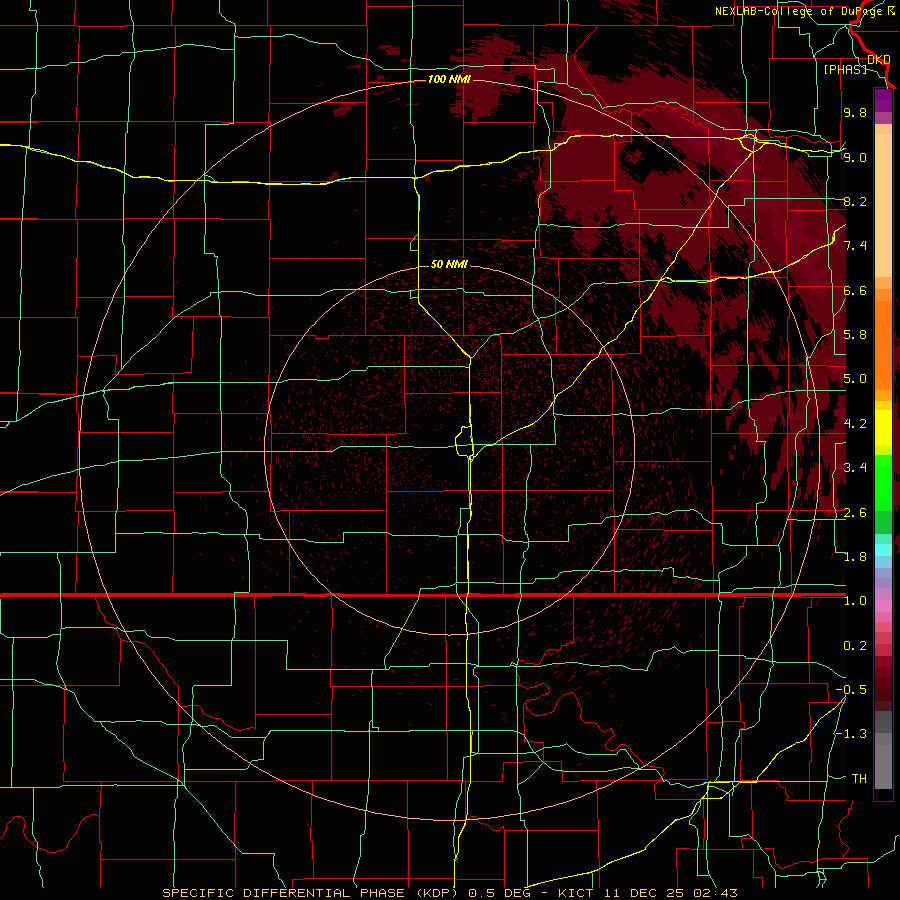Click the 8.2 value on the color scale
This screenshot has width=900, height=900.
[855, 201]
